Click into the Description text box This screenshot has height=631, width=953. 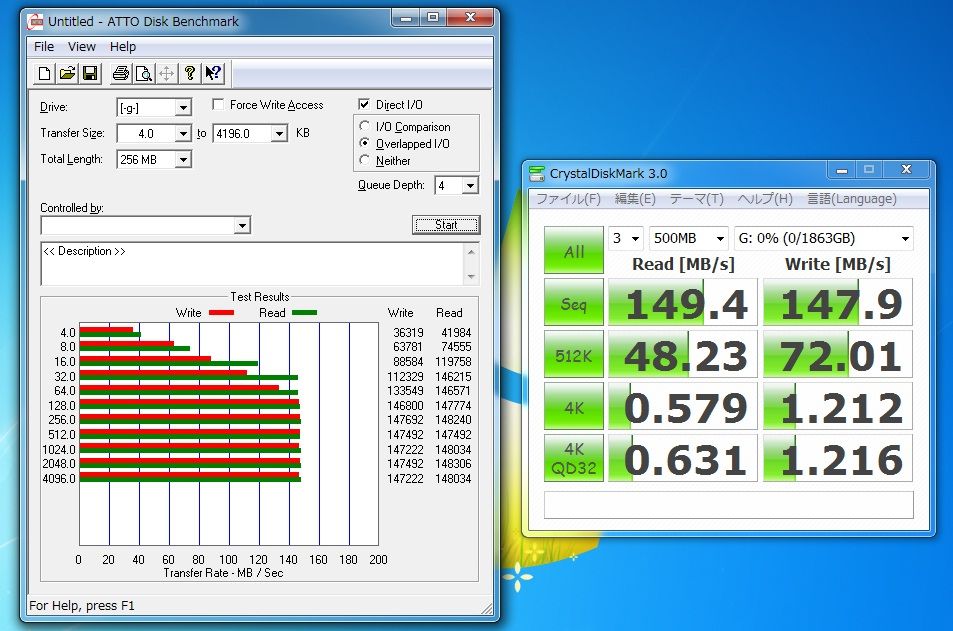[x=254, y=264]
